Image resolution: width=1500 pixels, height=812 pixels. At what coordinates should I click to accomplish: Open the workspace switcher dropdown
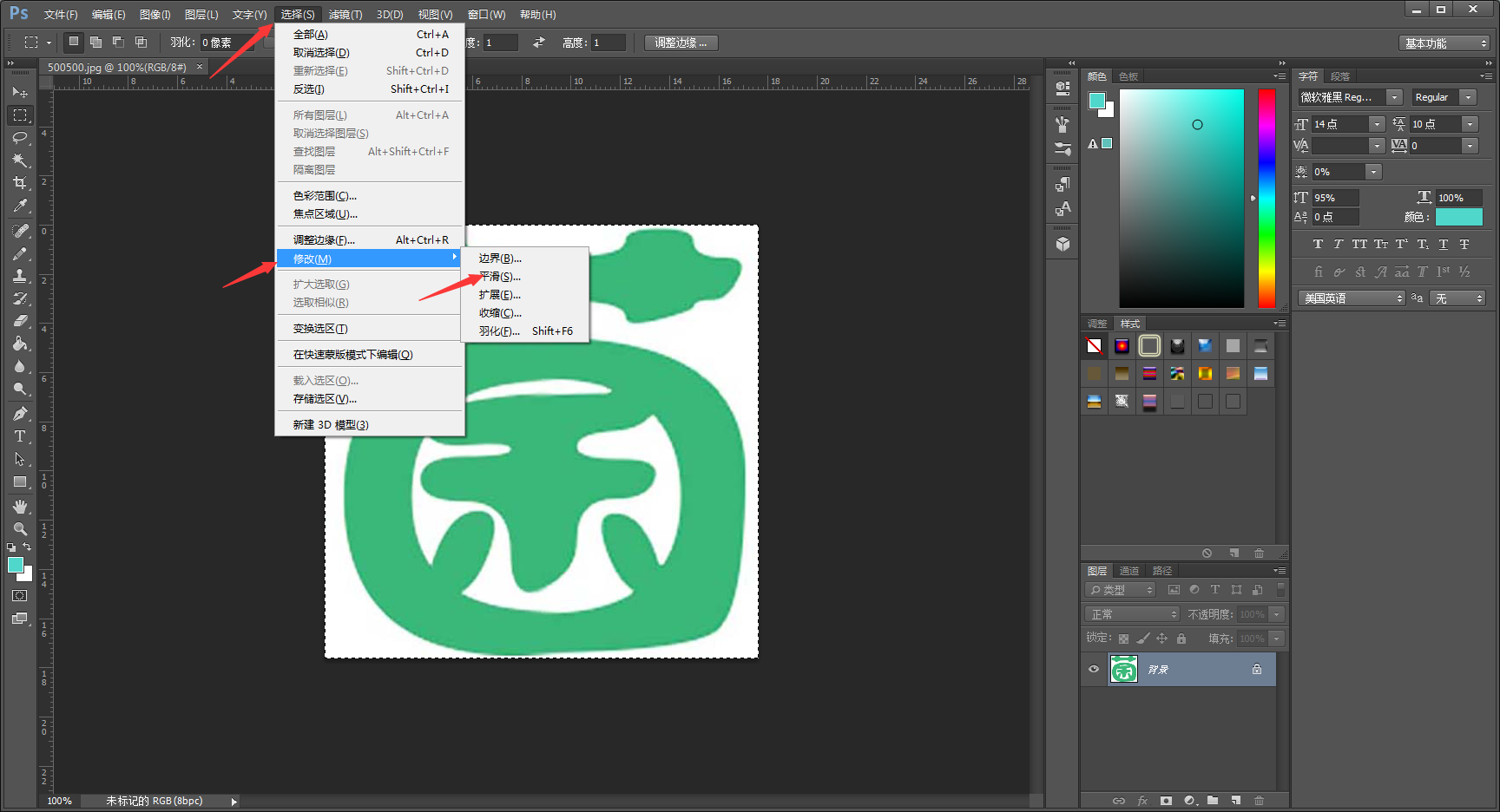[x=1444, y=43]
